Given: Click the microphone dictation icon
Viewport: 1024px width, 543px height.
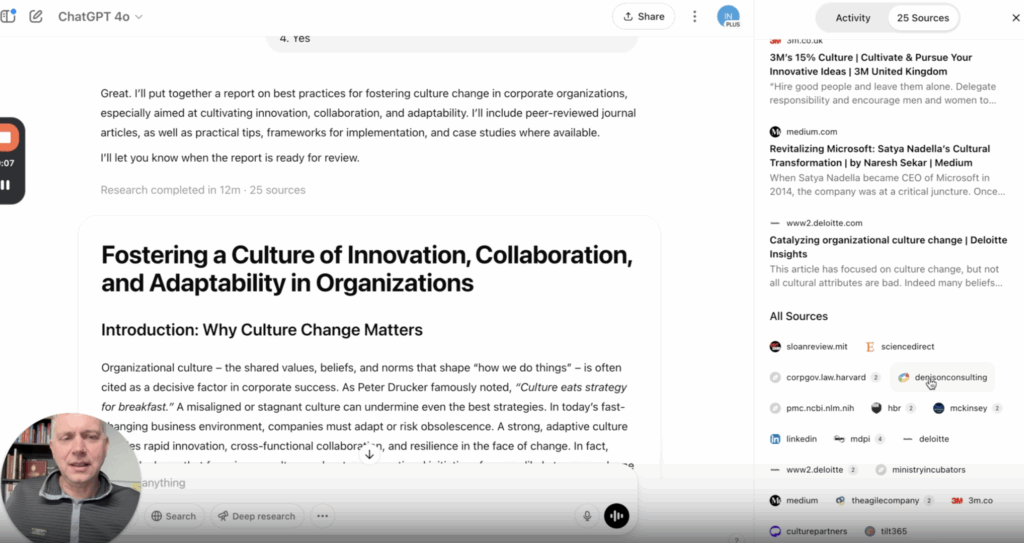Looking at the screenshot, I should (587, 516).
